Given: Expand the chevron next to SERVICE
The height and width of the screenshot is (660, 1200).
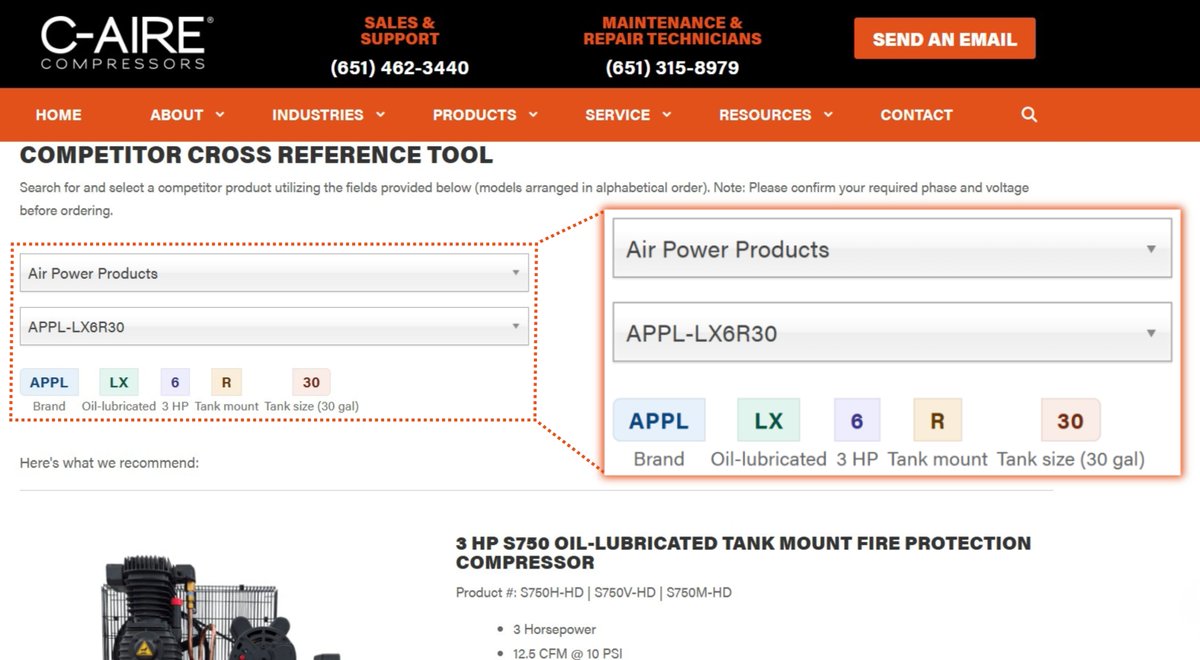Looking at the screenshot, I should click(667, 114).
